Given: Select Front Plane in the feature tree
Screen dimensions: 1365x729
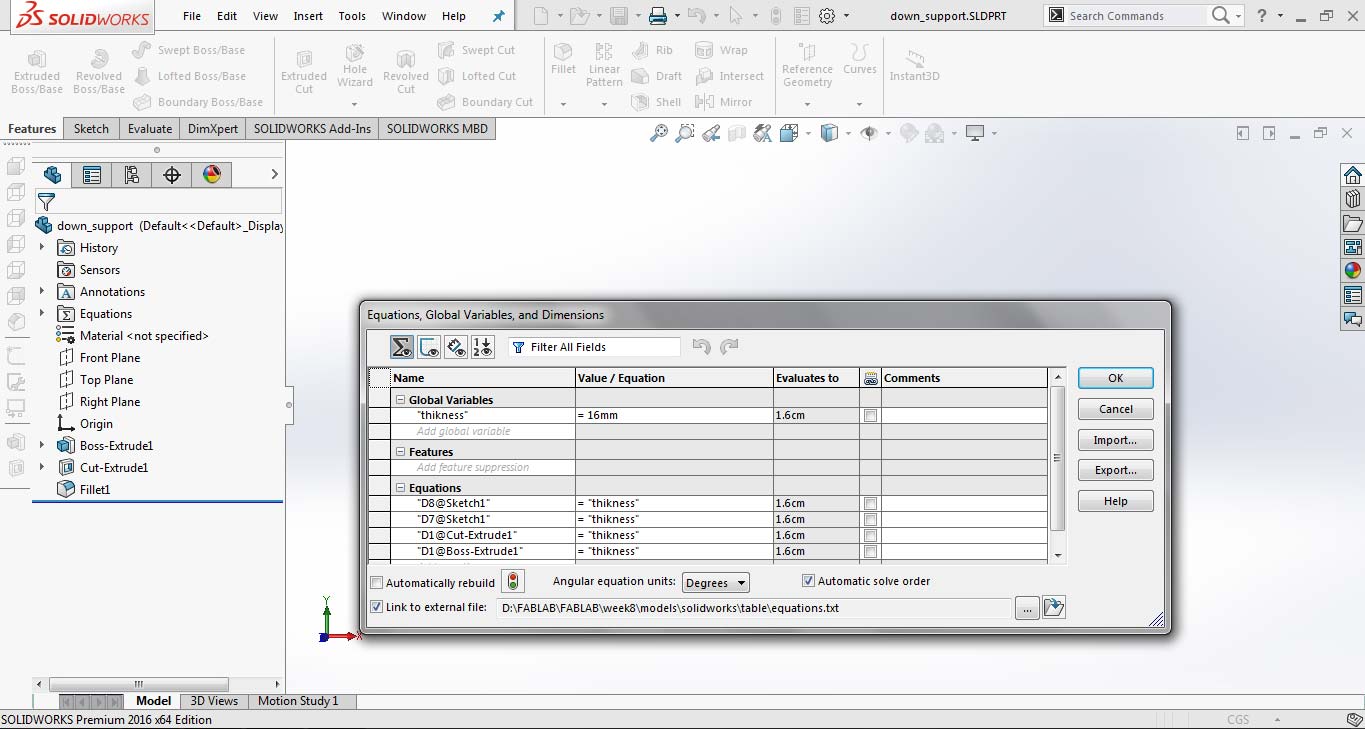Looking at the screenshot, I should click(98, 357).
